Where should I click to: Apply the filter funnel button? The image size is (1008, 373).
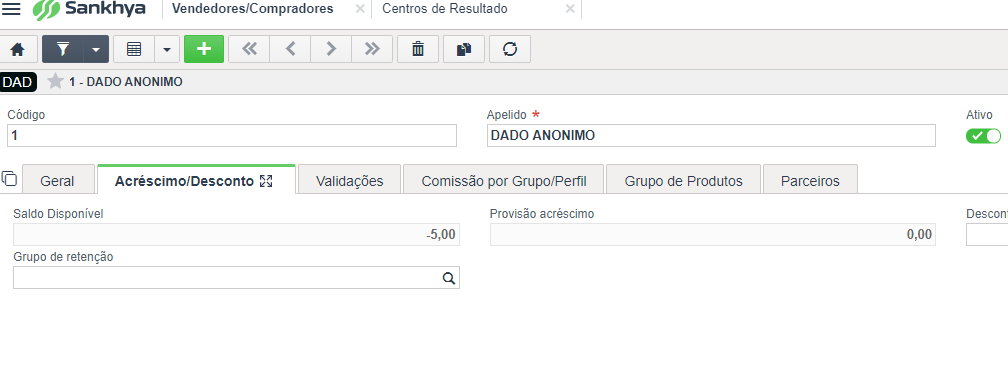coord(63,50)
